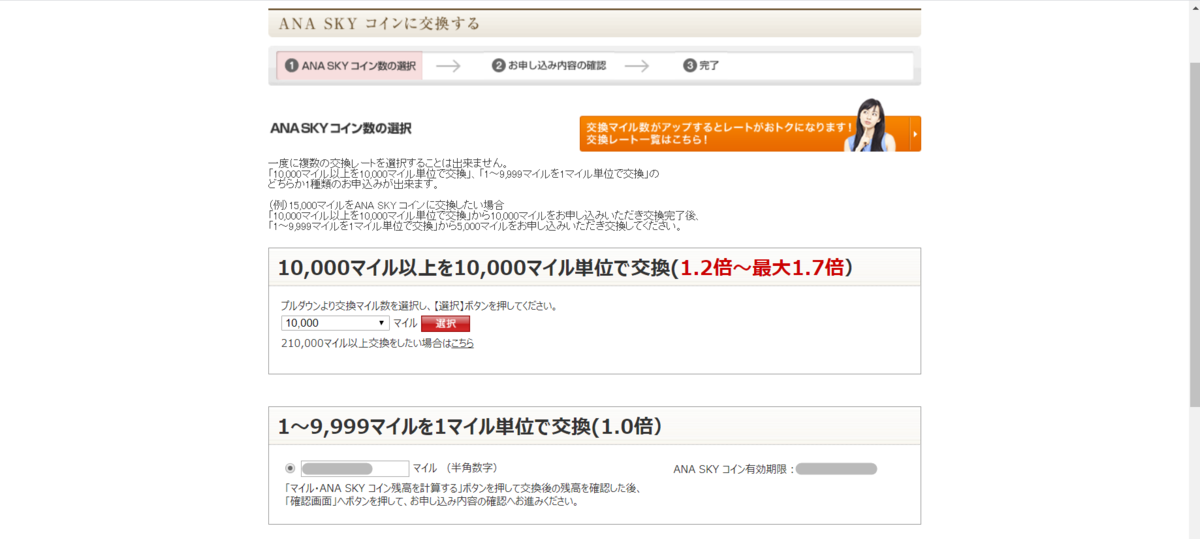Click step 2 お申し込み内容の確認
The height and width of the screenshot is (539, 1200).
click(549, 66)
